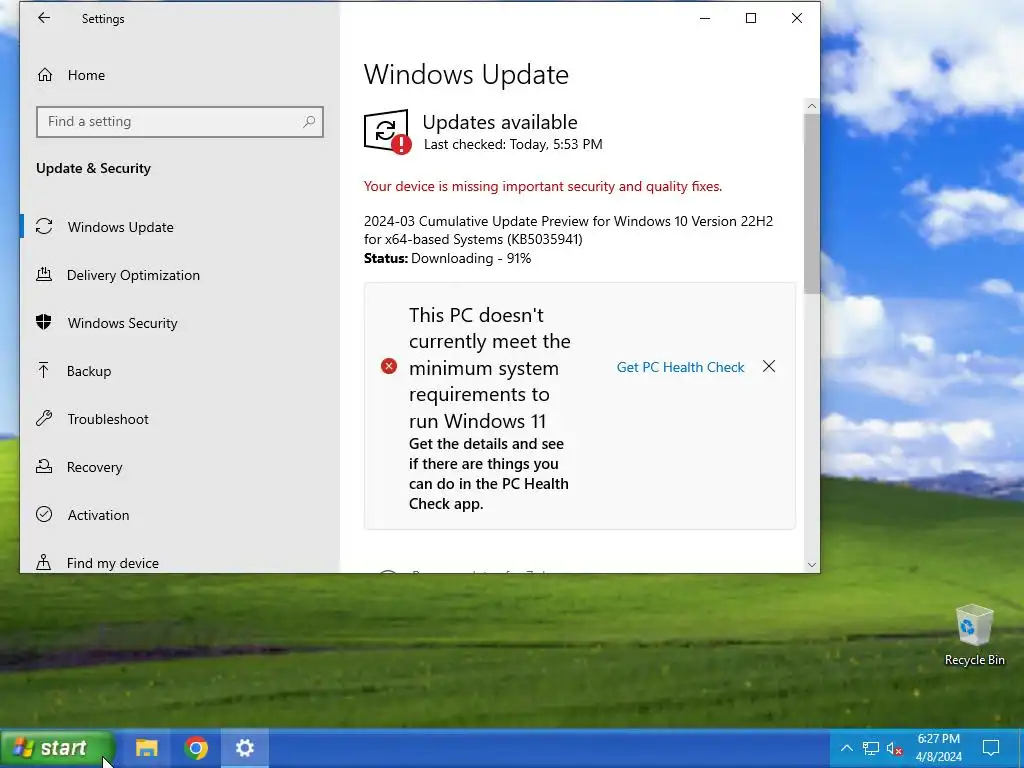Select Delivery Optimization in the sidebar
This screenshot has height=768, width=1024.
(x=180, y=275)
